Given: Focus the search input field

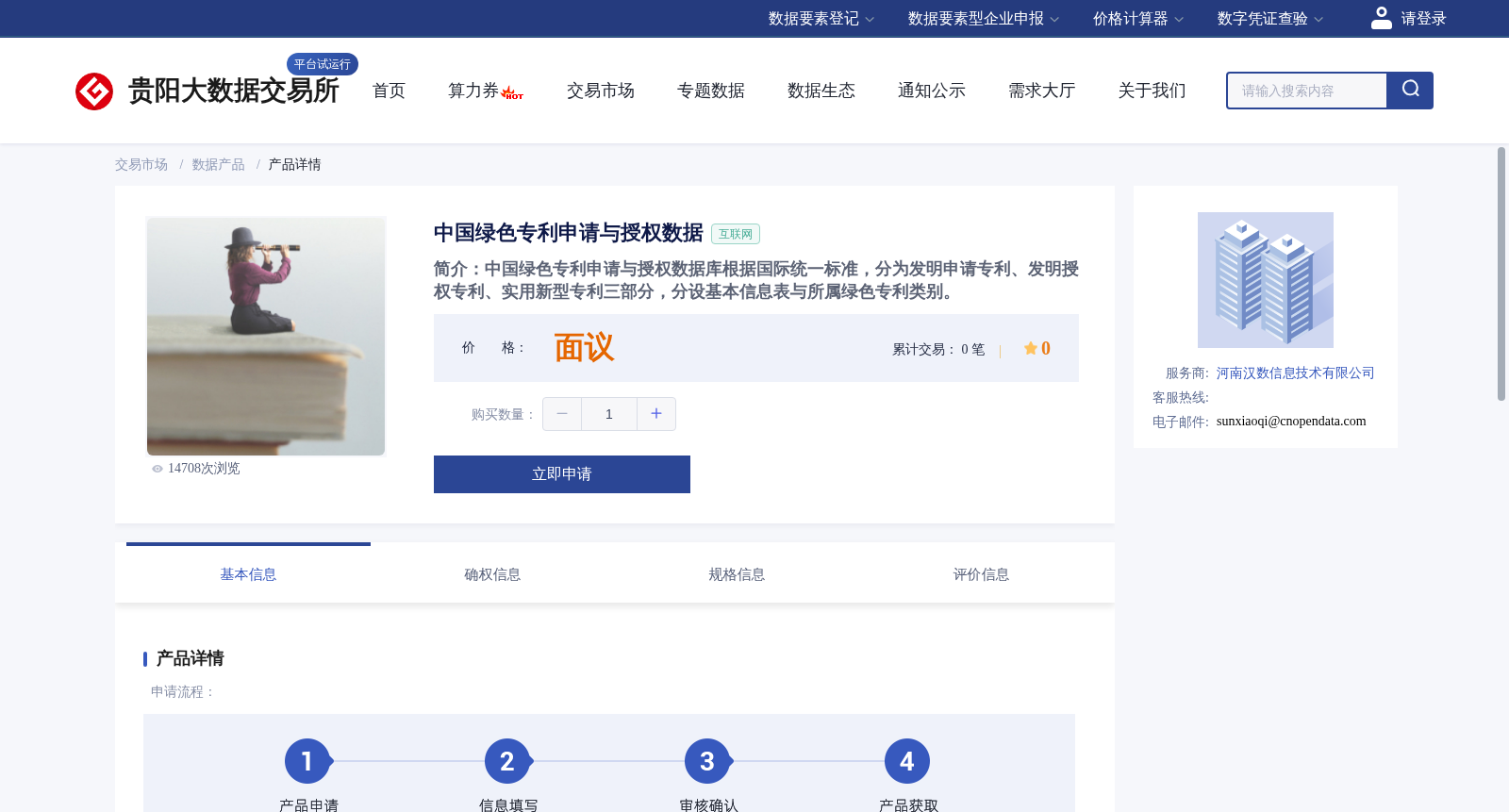Looking at the screenshot, I should 1307,91.
